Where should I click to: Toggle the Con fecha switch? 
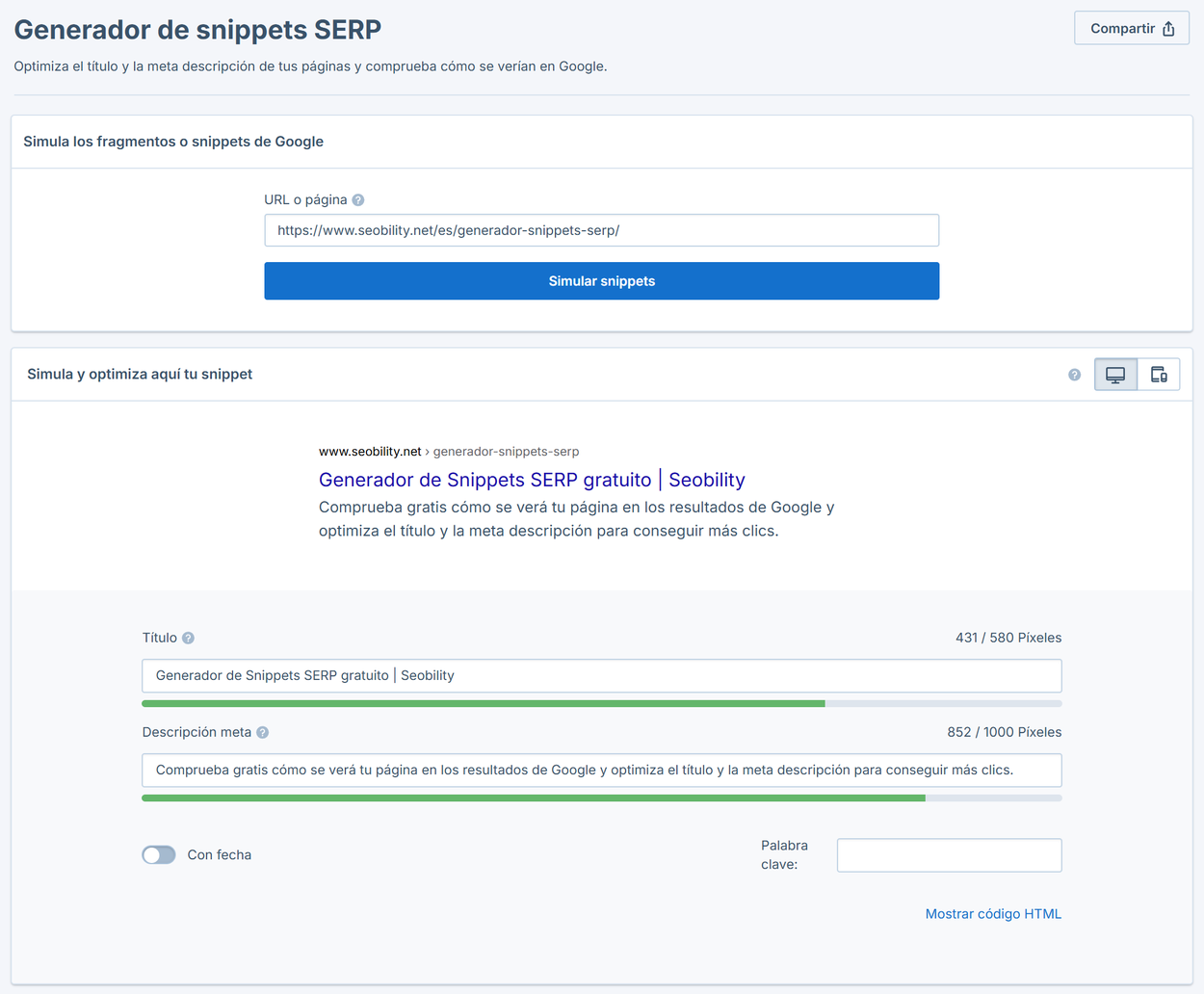coord(159,855)
